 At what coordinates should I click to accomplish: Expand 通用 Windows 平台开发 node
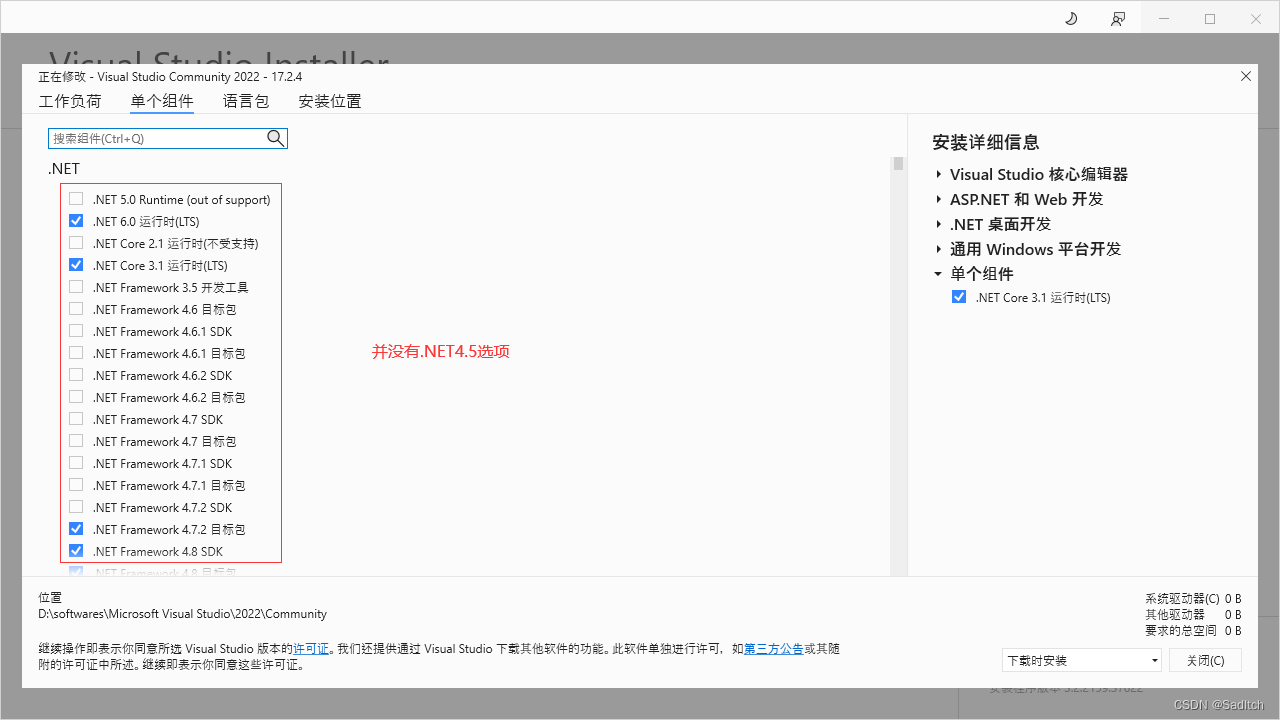coord(939,249)
